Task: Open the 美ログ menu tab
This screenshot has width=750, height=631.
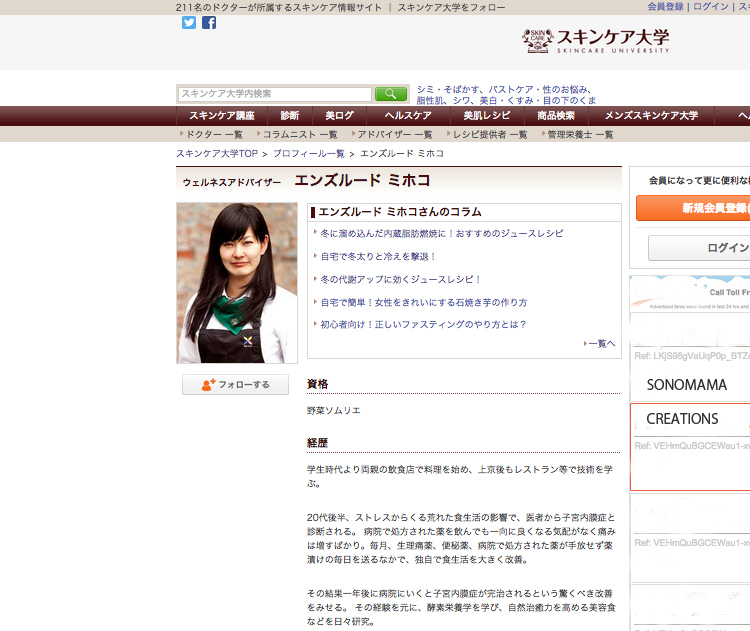Action: [339, 116]
